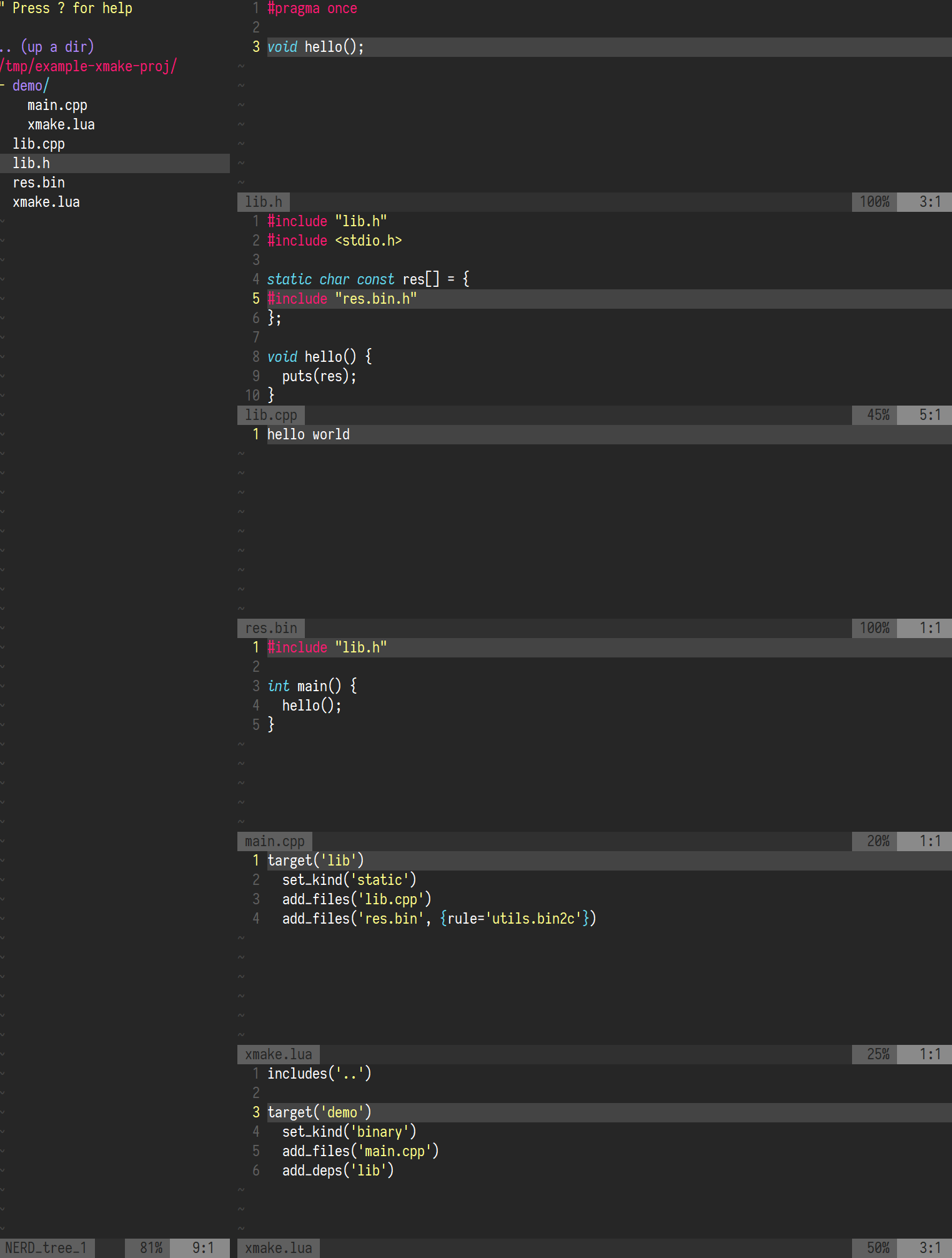Click 100% indicator in res.bin status line
This screenshot has width=952, height=1258.
point(875,628)
